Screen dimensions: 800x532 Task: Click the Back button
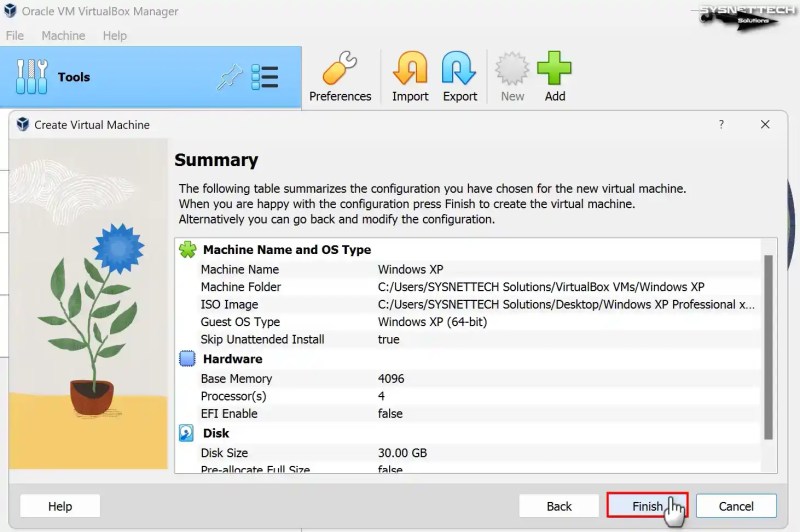click(559, 506)
